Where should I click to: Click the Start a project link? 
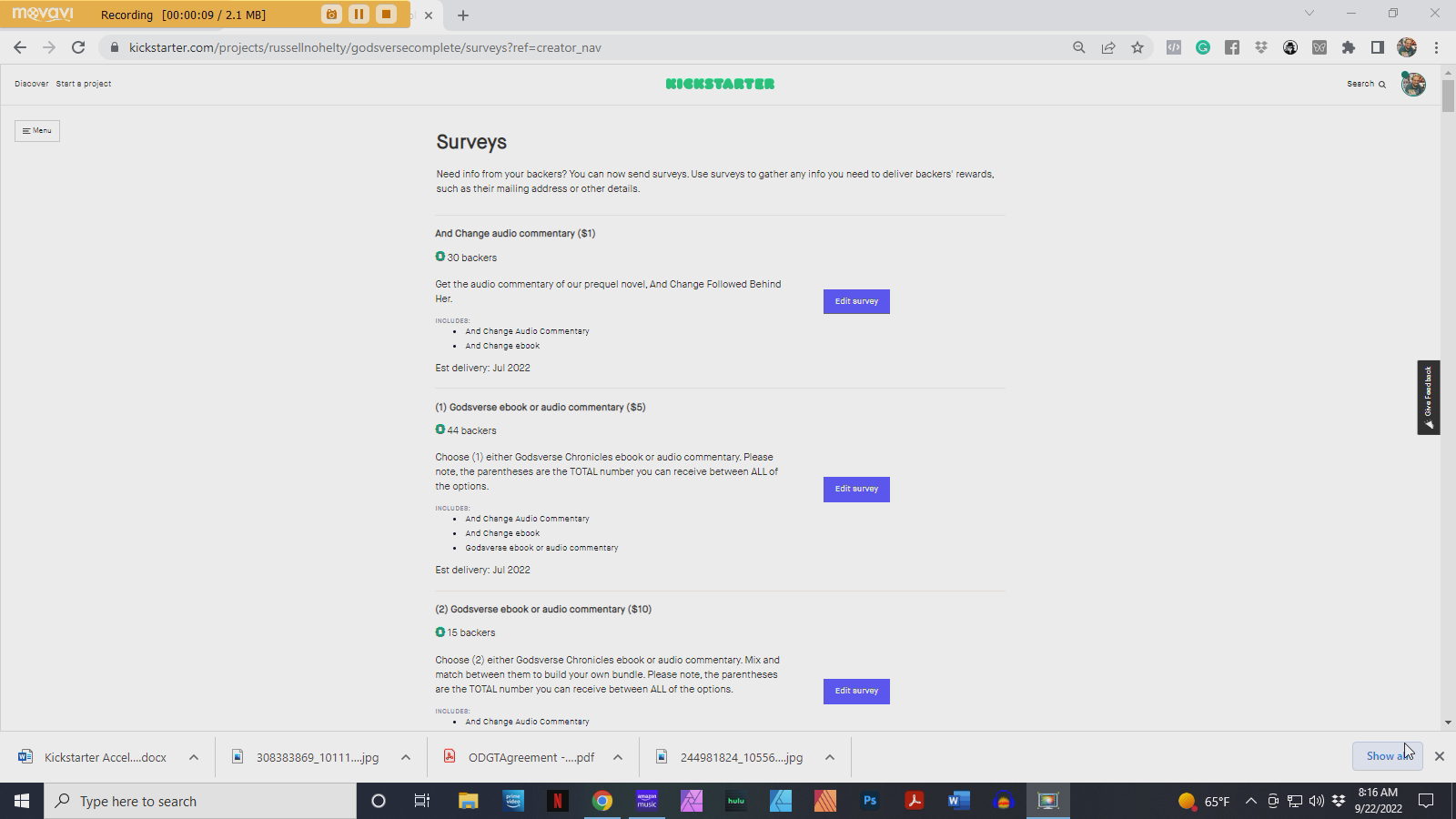pyautogui.click(x=83, y=83)
